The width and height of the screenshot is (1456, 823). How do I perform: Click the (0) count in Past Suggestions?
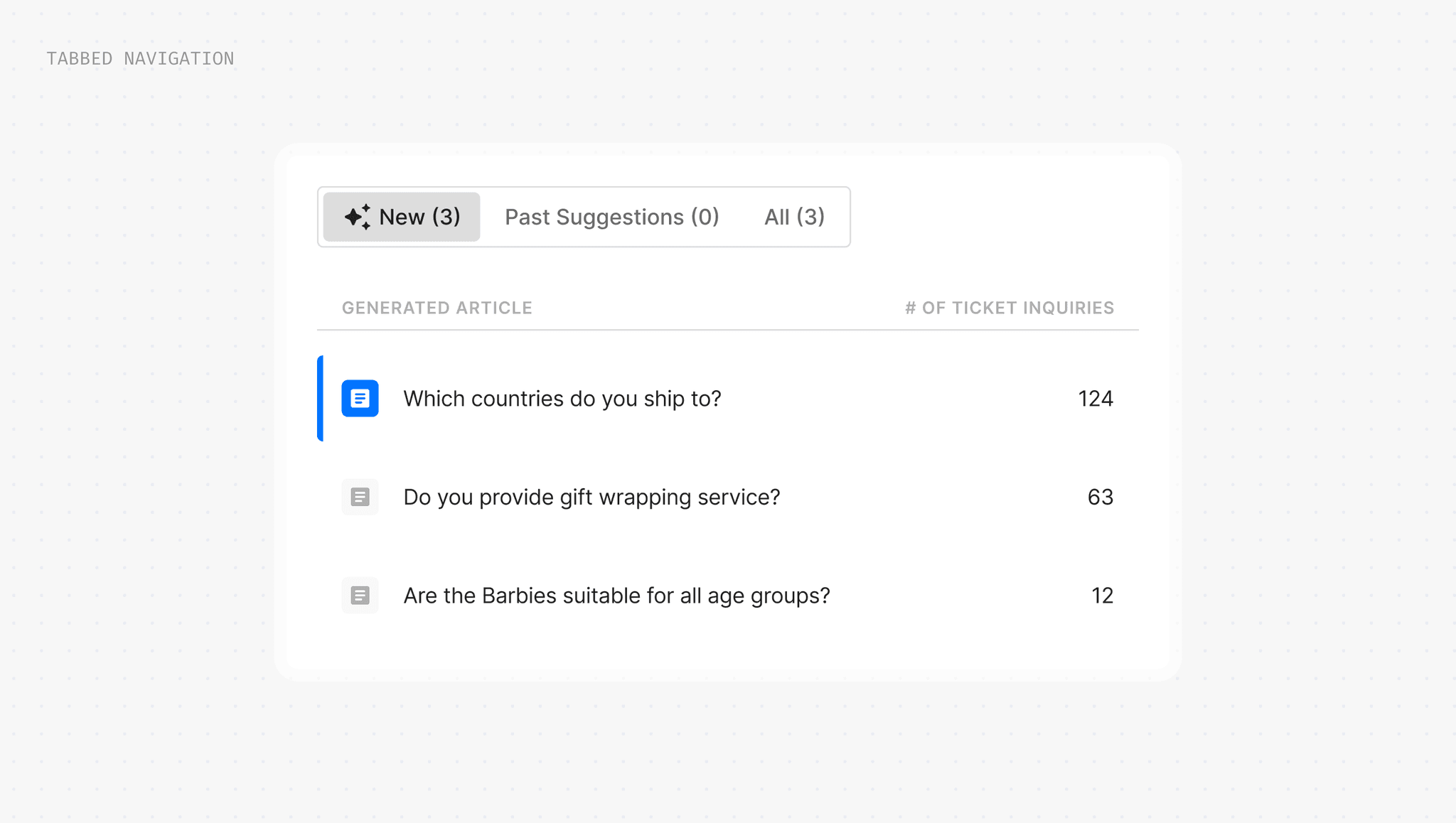pyautogui.click(x=705, y=217)
